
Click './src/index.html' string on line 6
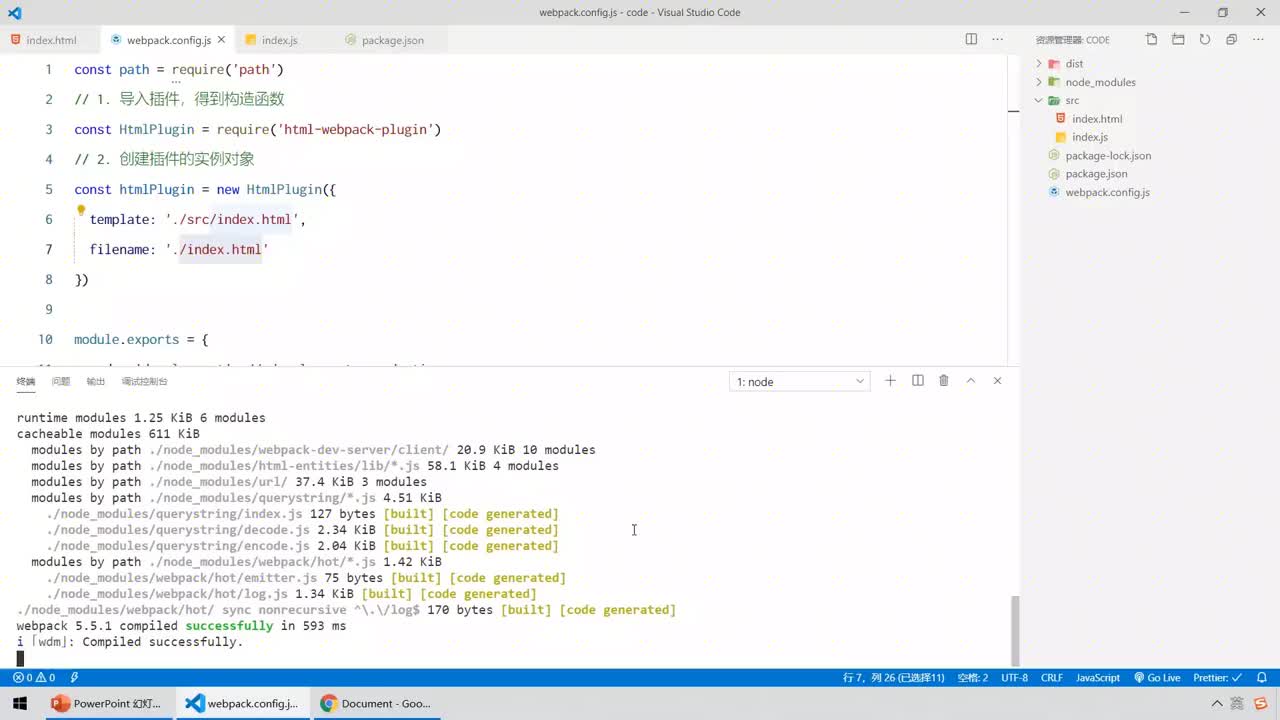tap(232, 219)
